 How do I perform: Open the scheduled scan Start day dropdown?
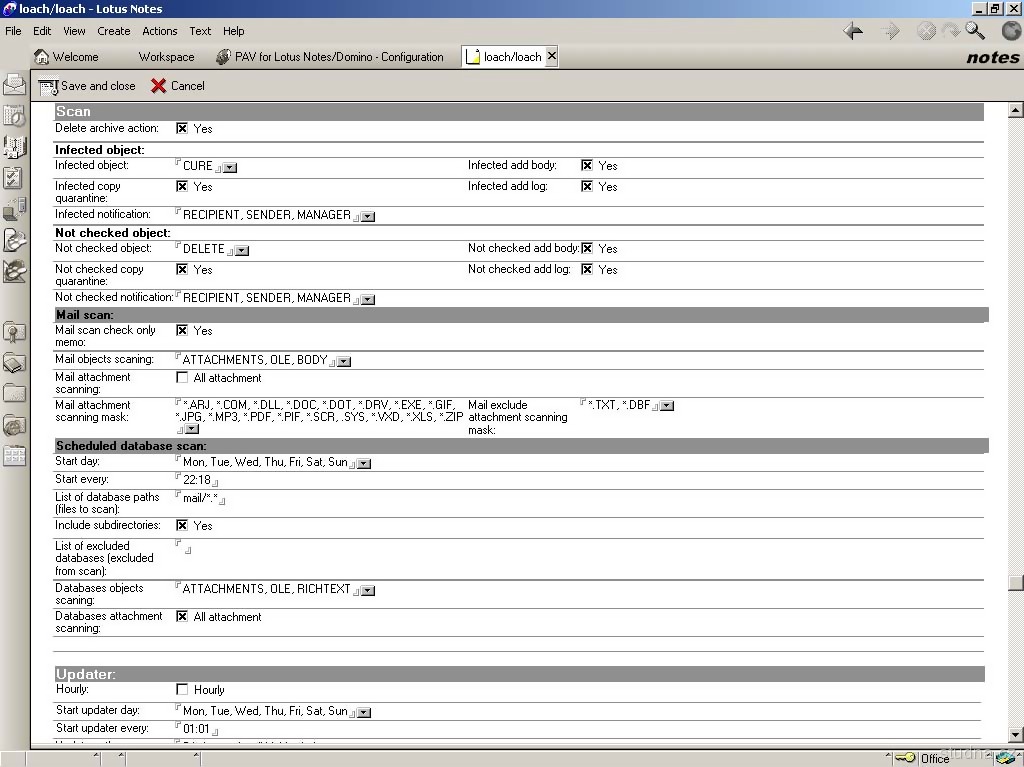pos(364,464)
